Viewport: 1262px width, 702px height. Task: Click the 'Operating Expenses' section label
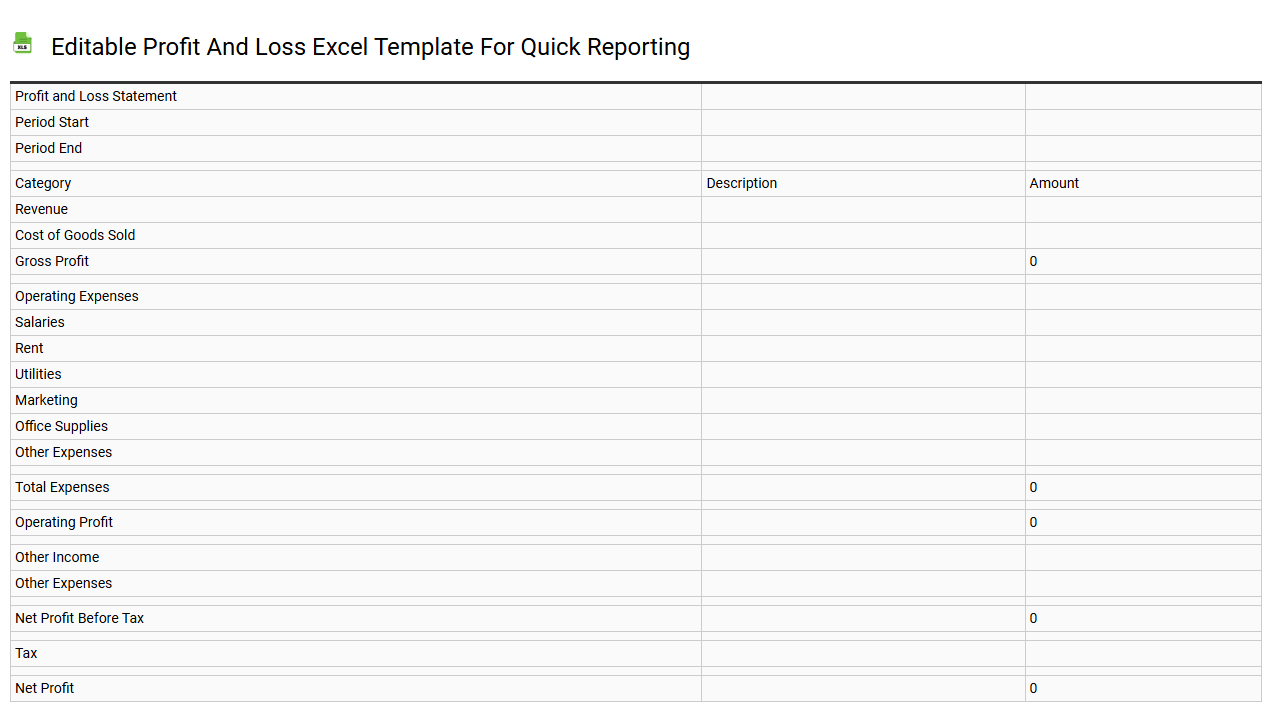76,296
